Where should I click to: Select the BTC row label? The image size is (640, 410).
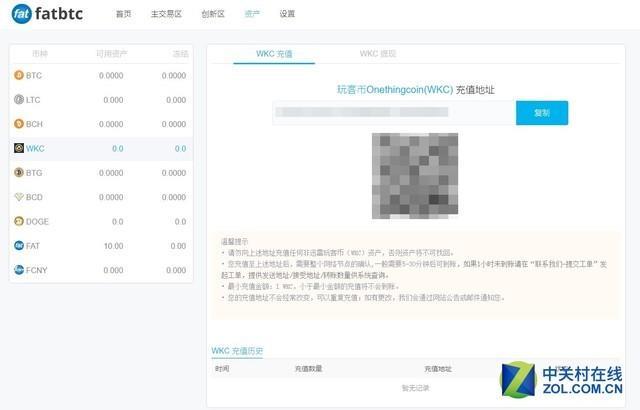(x=34, y=75)
